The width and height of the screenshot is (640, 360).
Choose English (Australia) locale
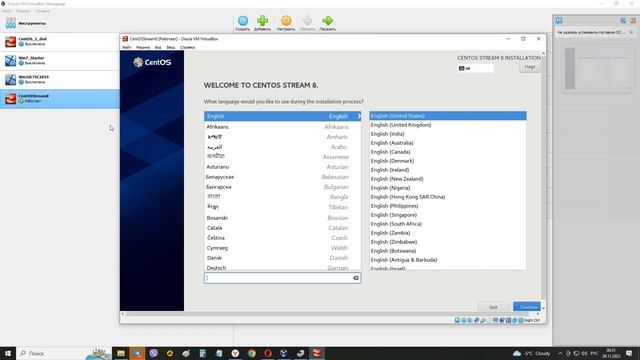pos(448,143)
